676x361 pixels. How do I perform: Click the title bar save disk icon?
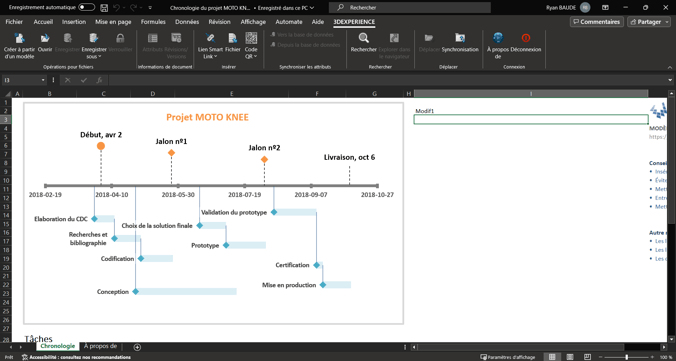pyautogui.click(x=104, y=8)
